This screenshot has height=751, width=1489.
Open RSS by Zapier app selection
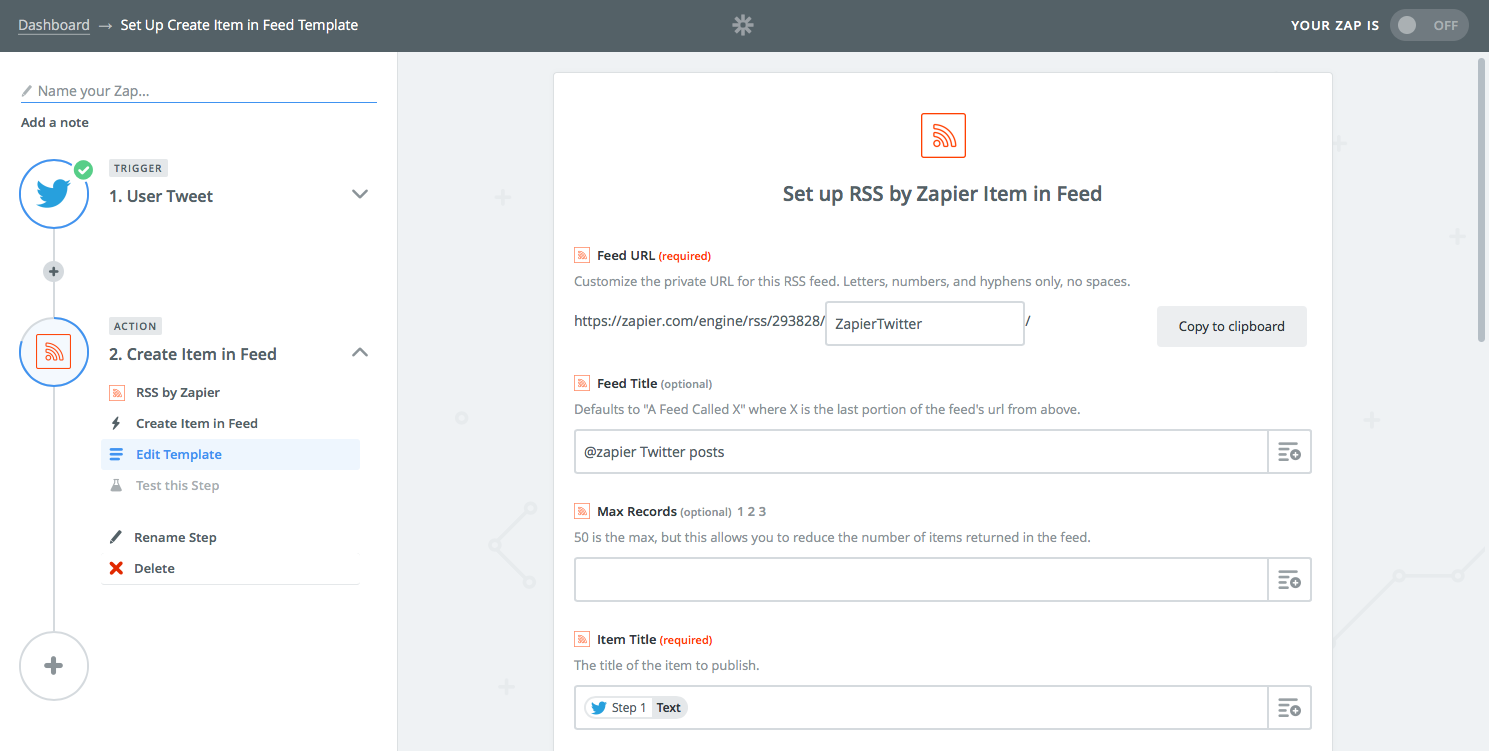tap(178, 393)
